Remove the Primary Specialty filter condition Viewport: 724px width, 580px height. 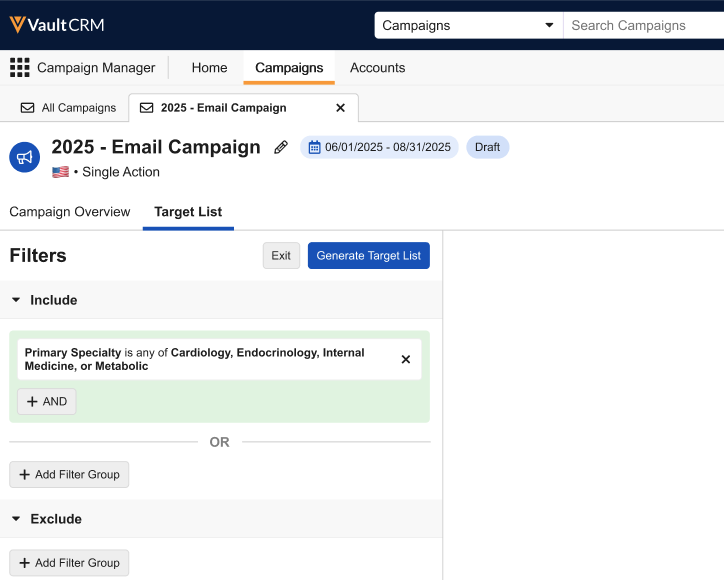tap(405, 360)
